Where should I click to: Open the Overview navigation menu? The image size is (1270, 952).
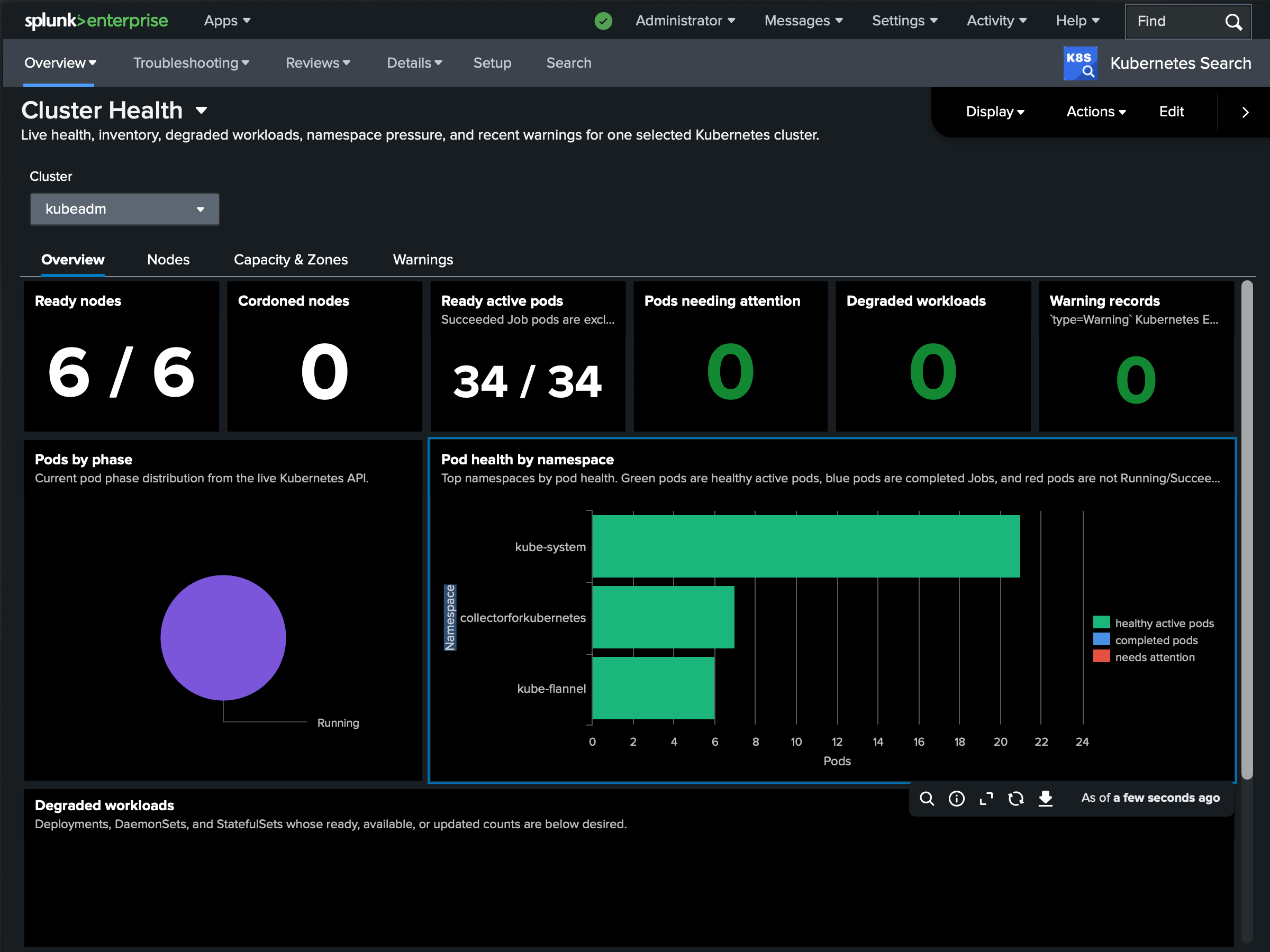tap(60, 62)
